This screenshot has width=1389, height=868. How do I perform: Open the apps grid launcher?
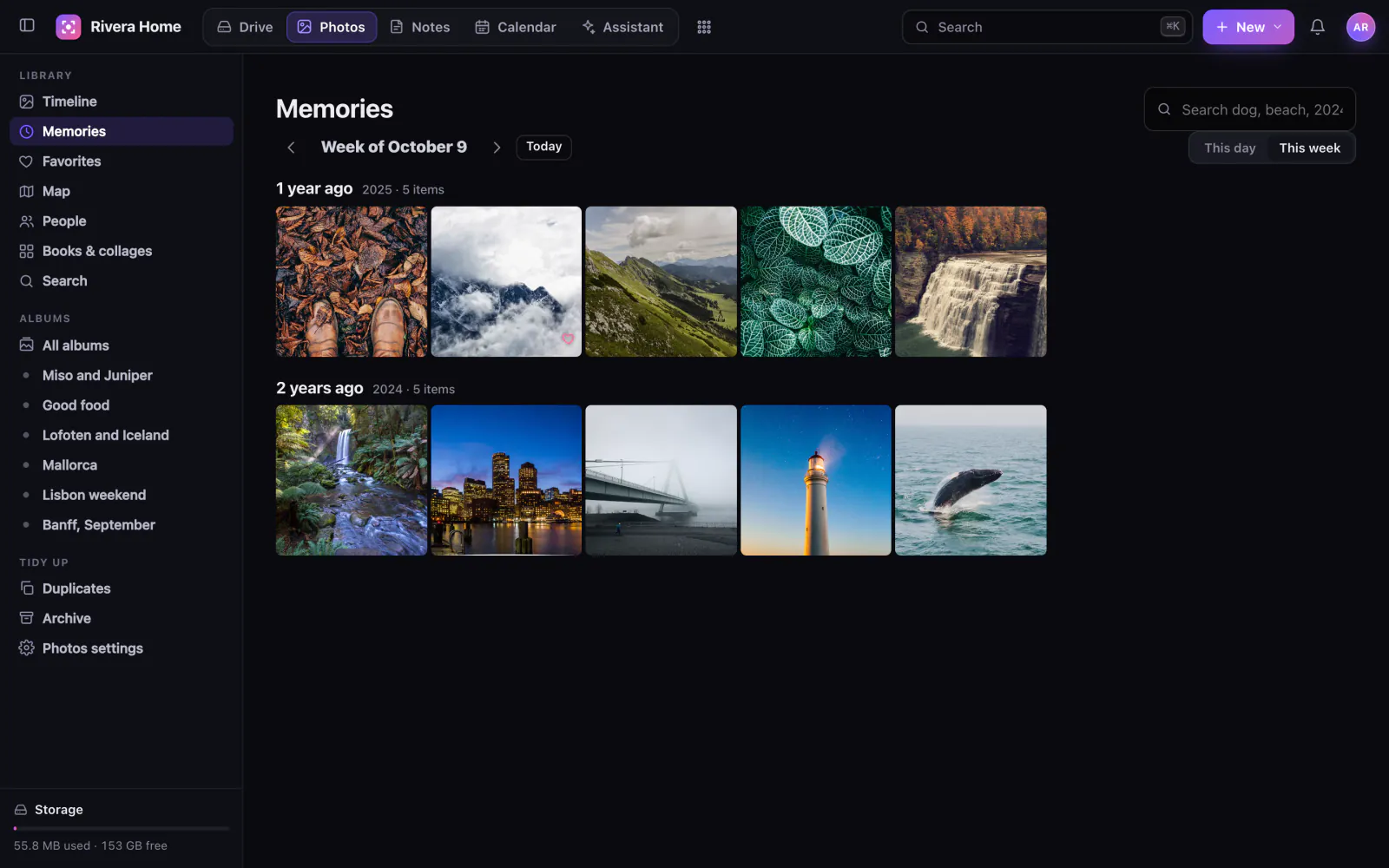[x=704, y=27]
